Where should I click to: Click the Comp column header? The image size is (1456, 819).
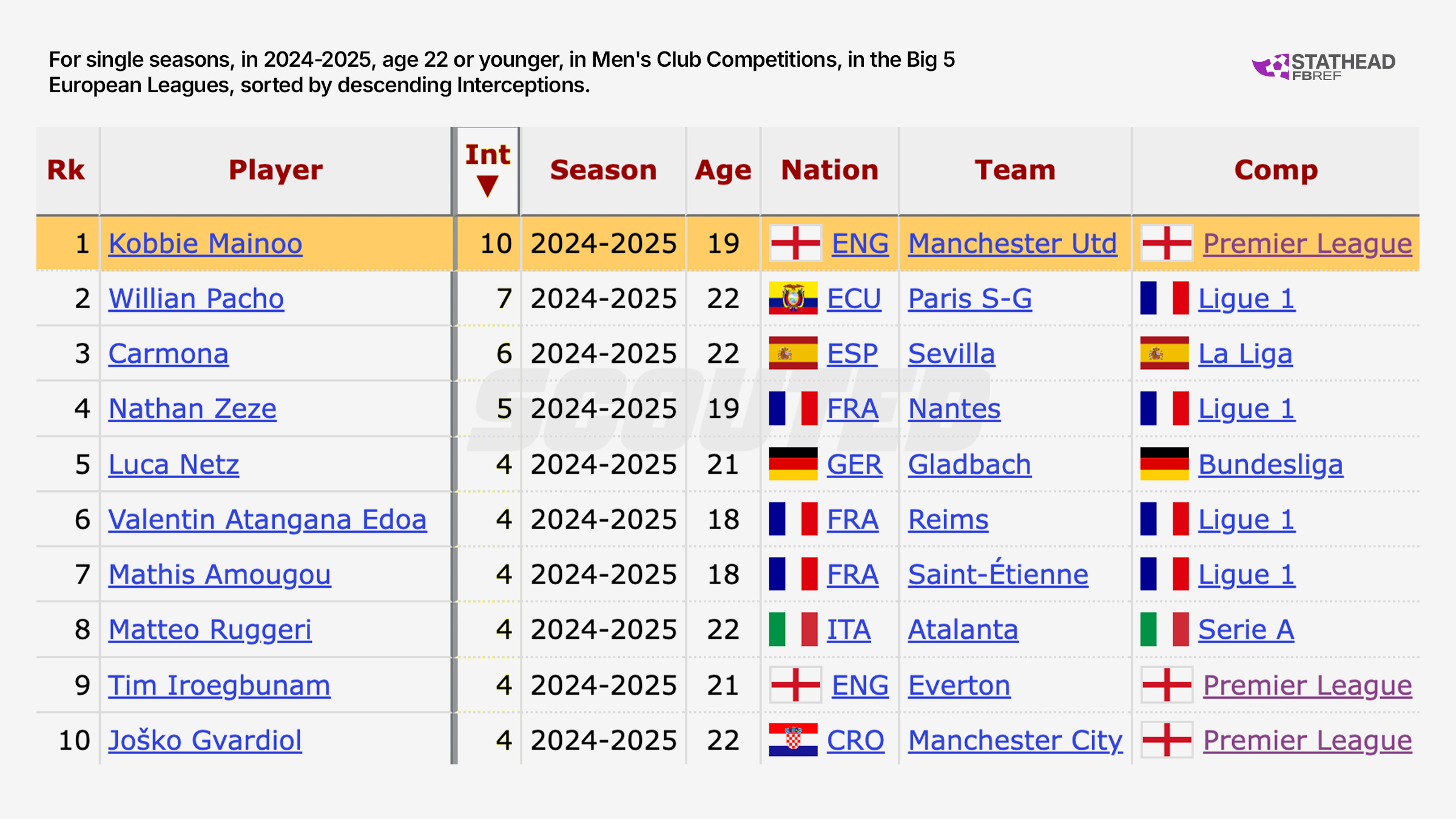(x=1276, y=170)
